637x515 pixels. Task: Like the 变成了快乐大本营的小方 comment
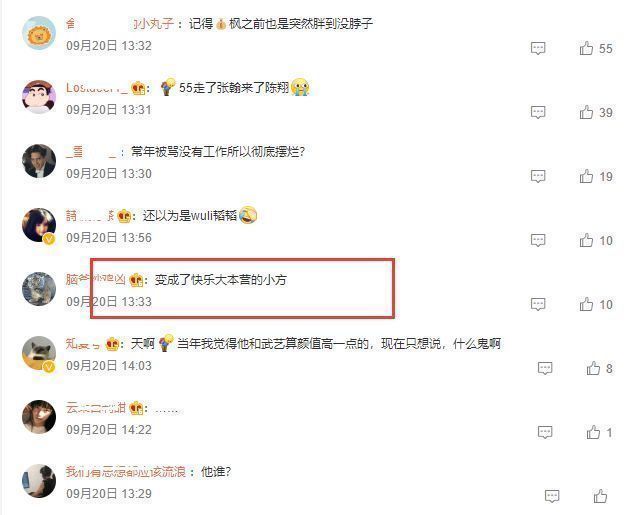pyautogui.click(x=586, y=304)
